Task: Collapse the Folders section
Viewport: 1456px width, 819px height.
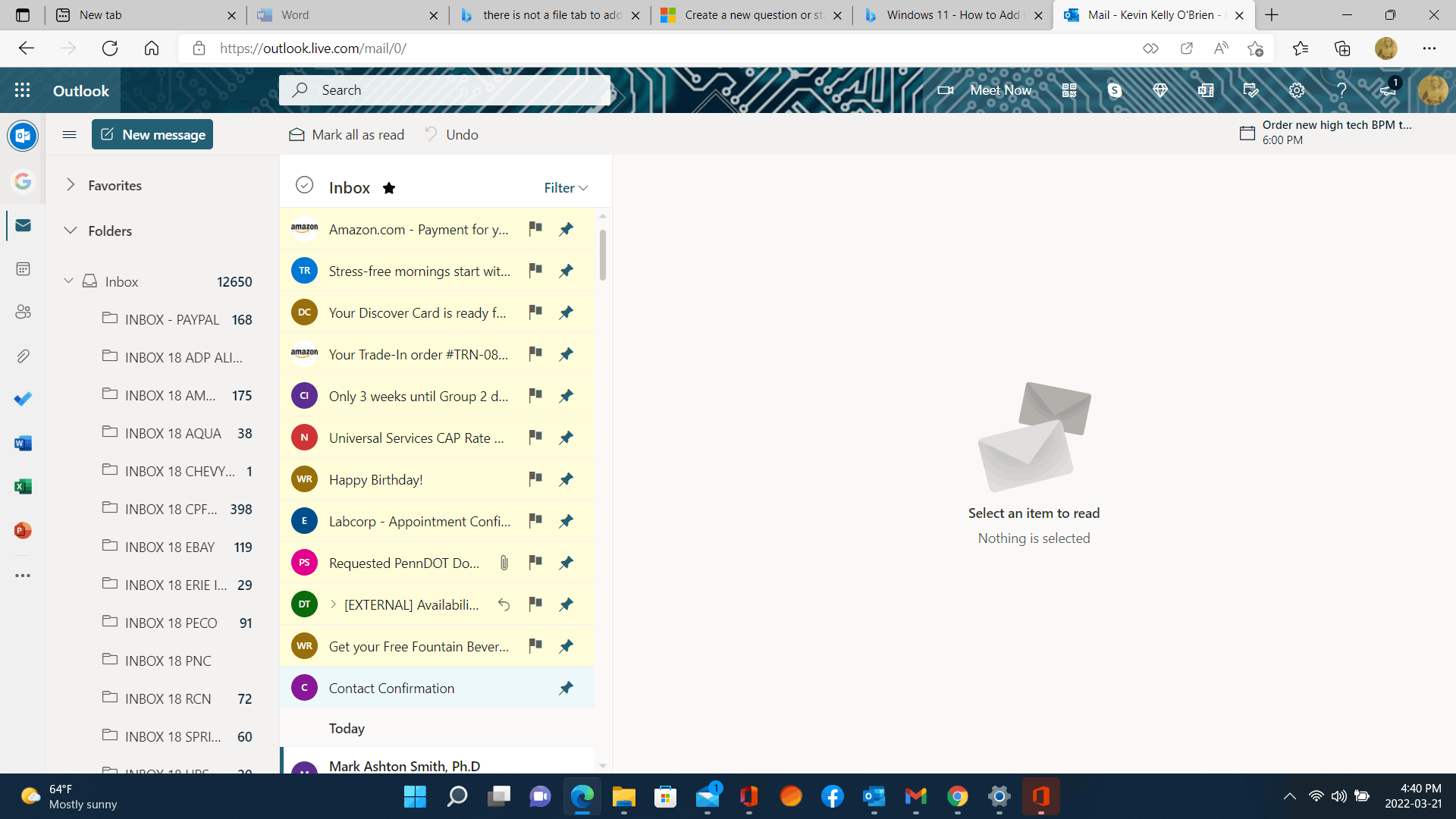Action: (71, 231)
